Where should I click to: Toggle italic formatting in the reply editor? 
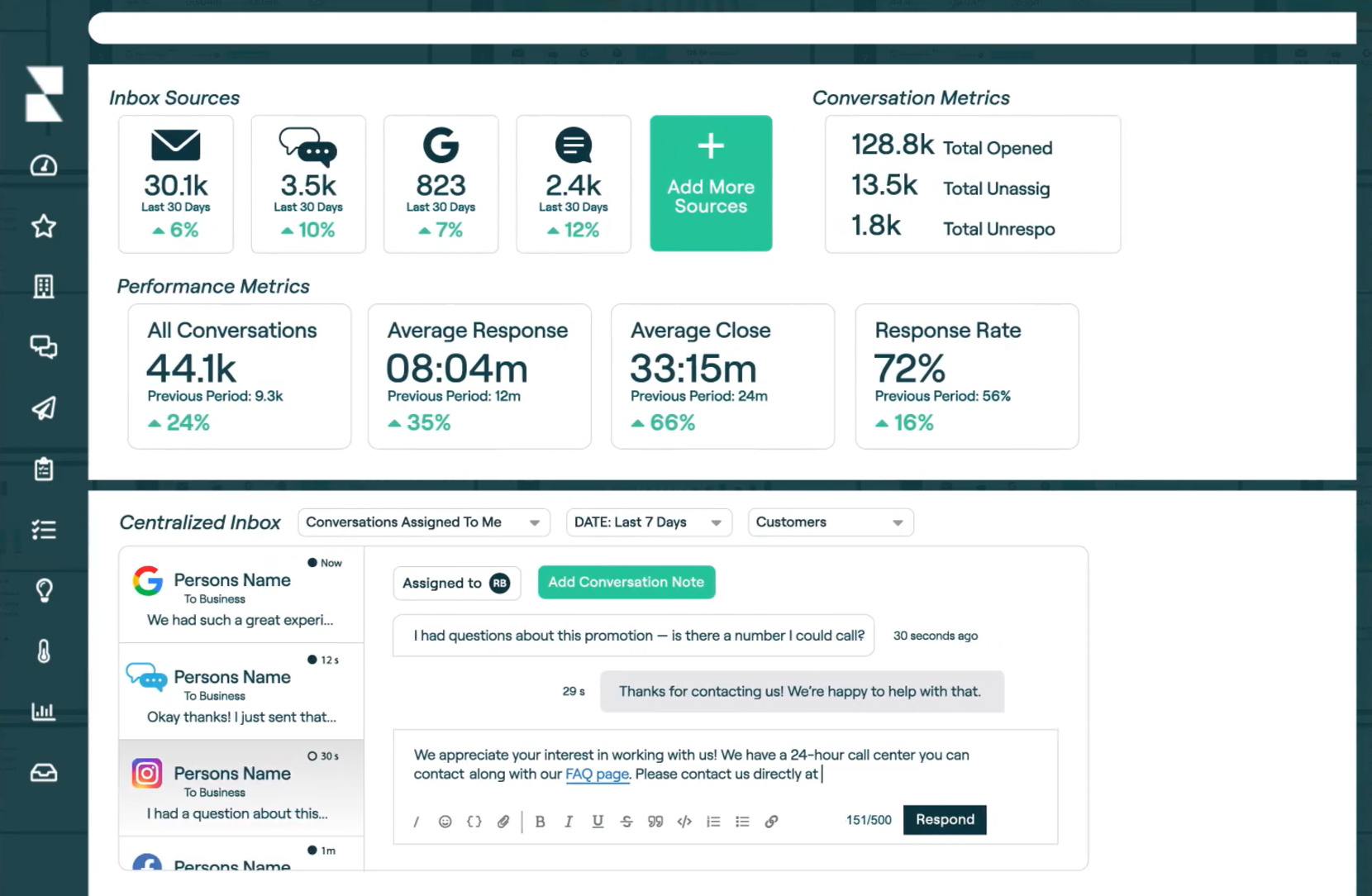[x=569, y=822]
